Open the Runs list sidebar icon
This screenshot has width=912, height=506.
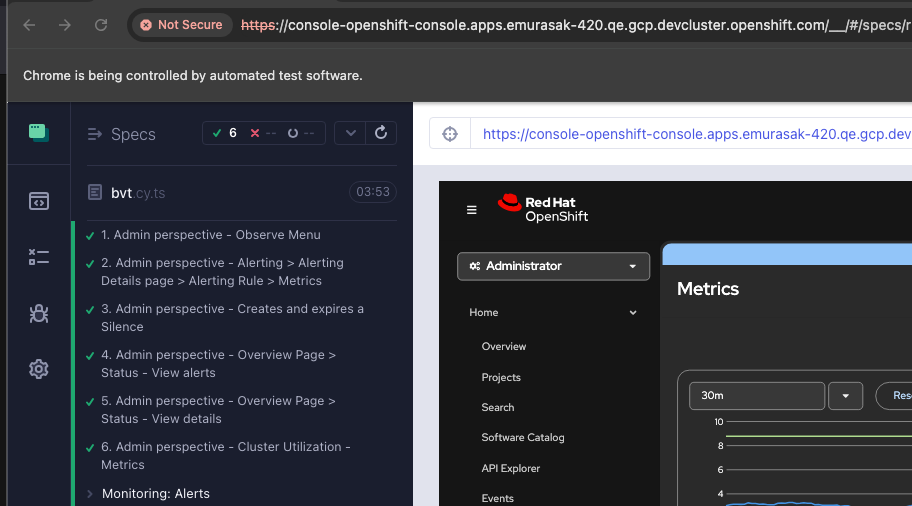point(38,257)
